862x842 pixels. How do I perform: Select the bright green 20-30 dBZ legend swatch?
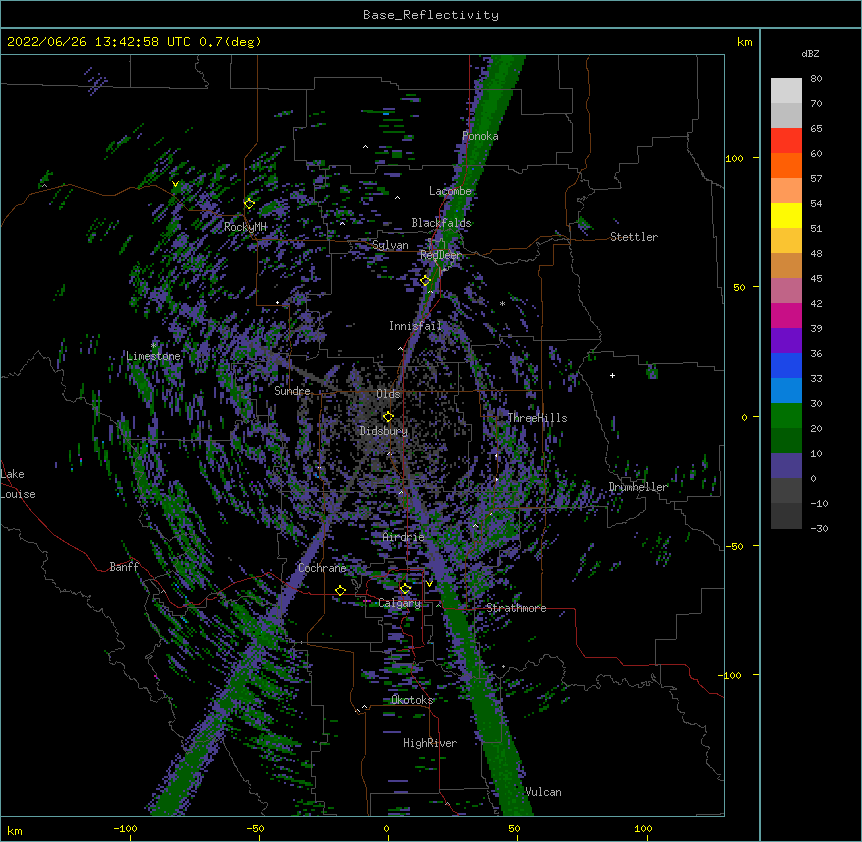pyautogui.click(x=786, y=416)
